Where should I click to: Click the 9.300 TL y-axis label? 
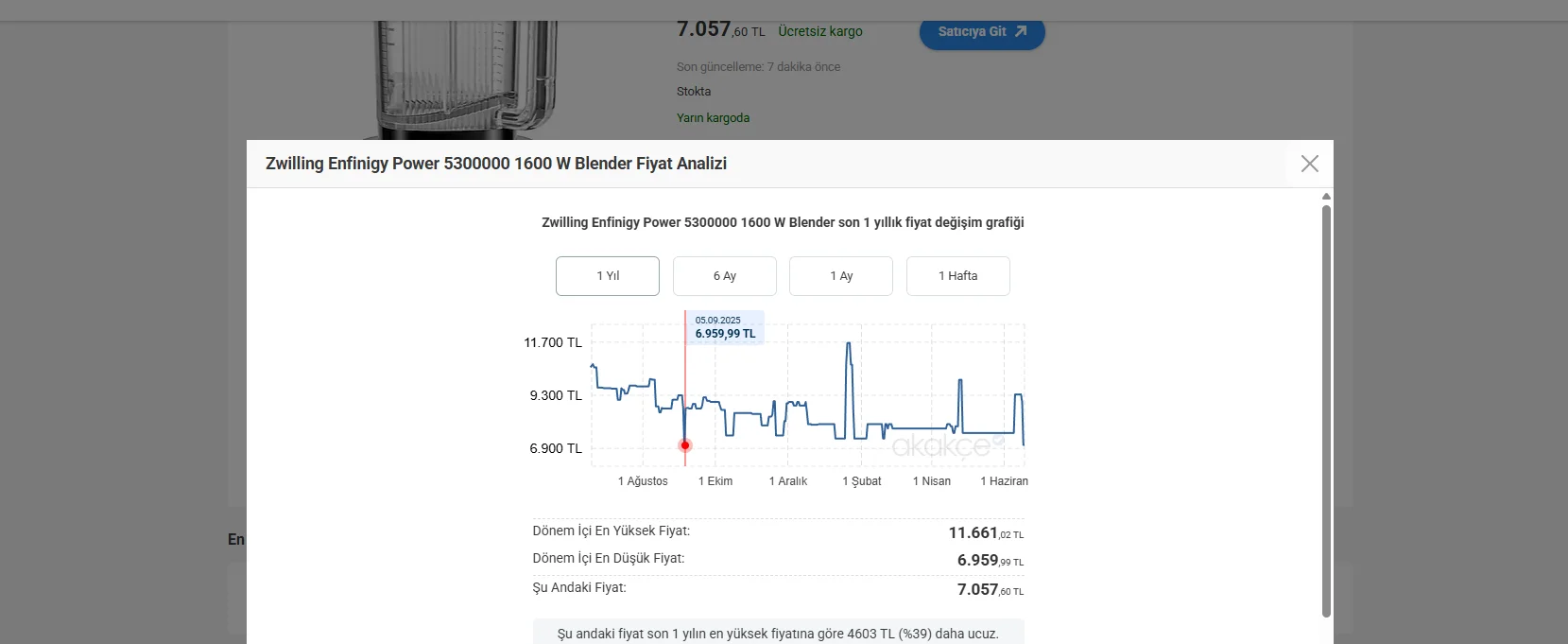(x=556, y=395)
